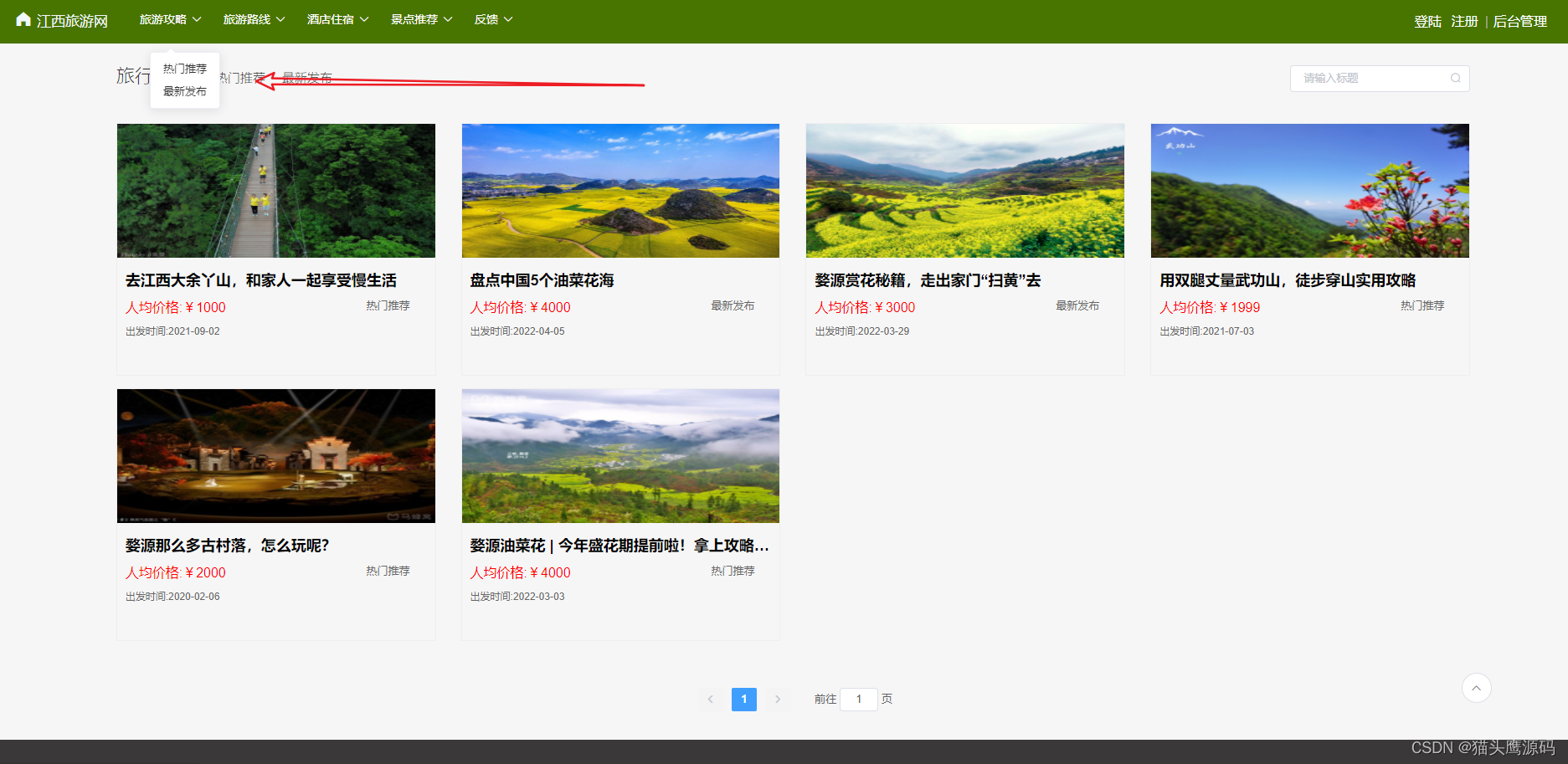1568x764 pixels.
Task: Click the date 出发时间:2021-09-02
Action: coord(172,331)
